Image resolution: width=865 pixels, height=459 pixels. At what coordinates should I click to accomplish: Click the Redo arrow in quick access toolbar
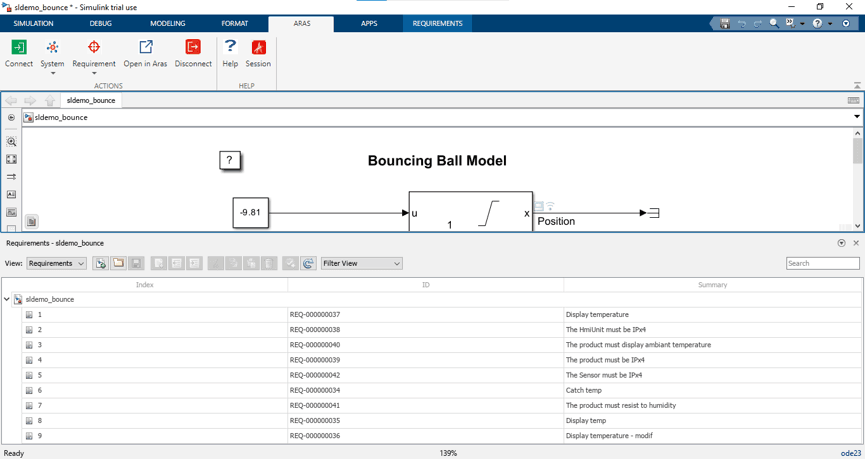(x=758, y=23)
